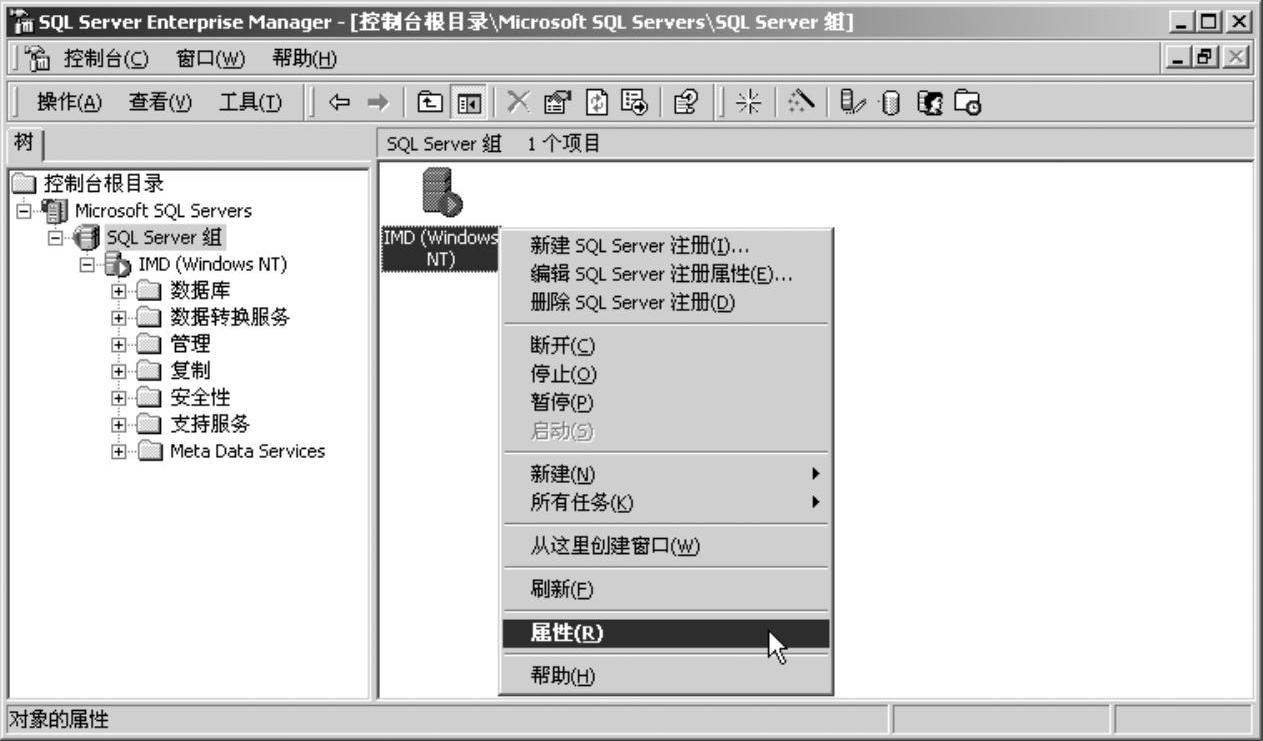Image resolution: width=1263 pixels, height=741 pixels.
Task: Choose 新建 SQL Server 注册(I)... menu entry
Action: coord(666,246)
